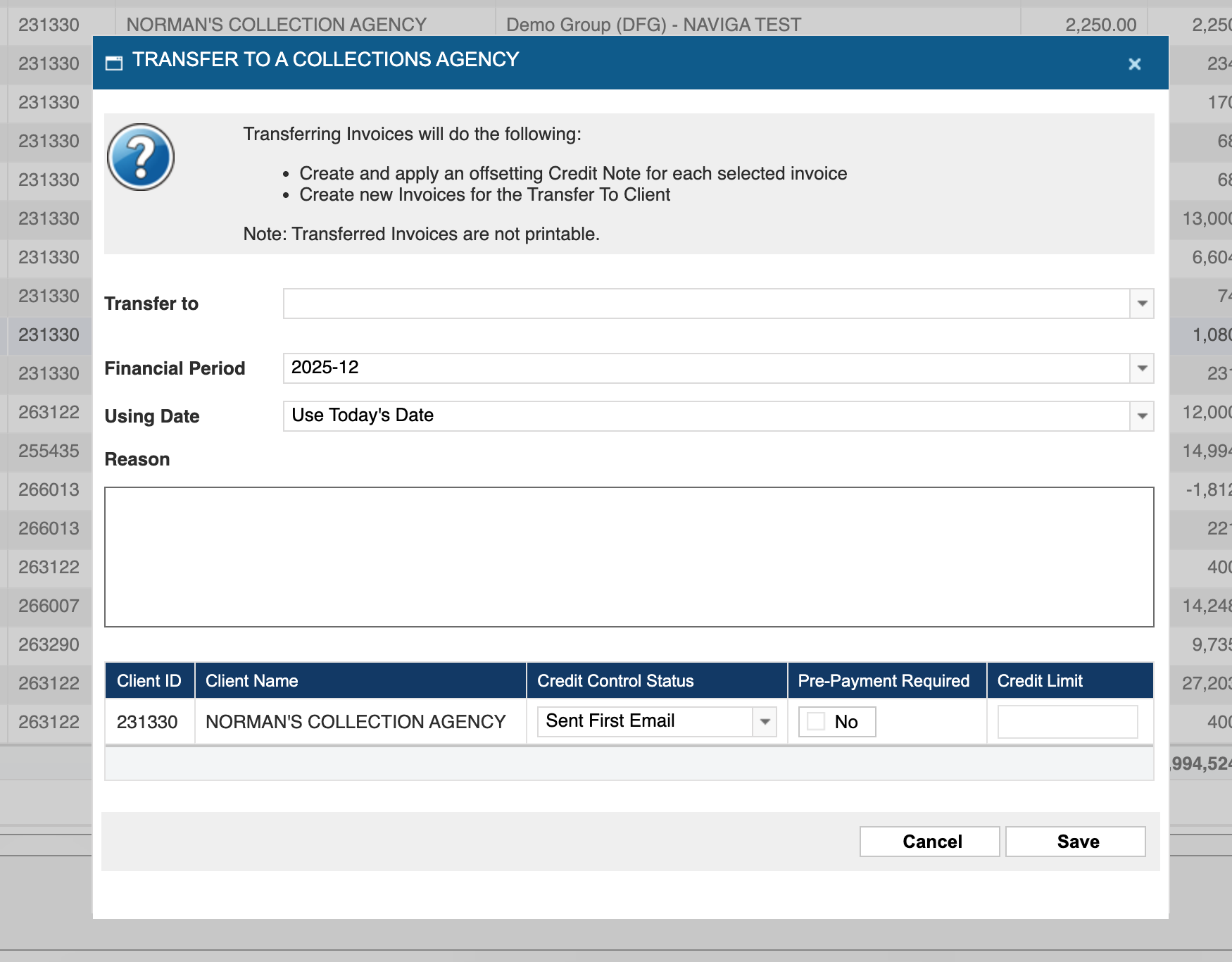Save the invoice transfer
Screen dimensions: 1232x962
[1075, 842]
